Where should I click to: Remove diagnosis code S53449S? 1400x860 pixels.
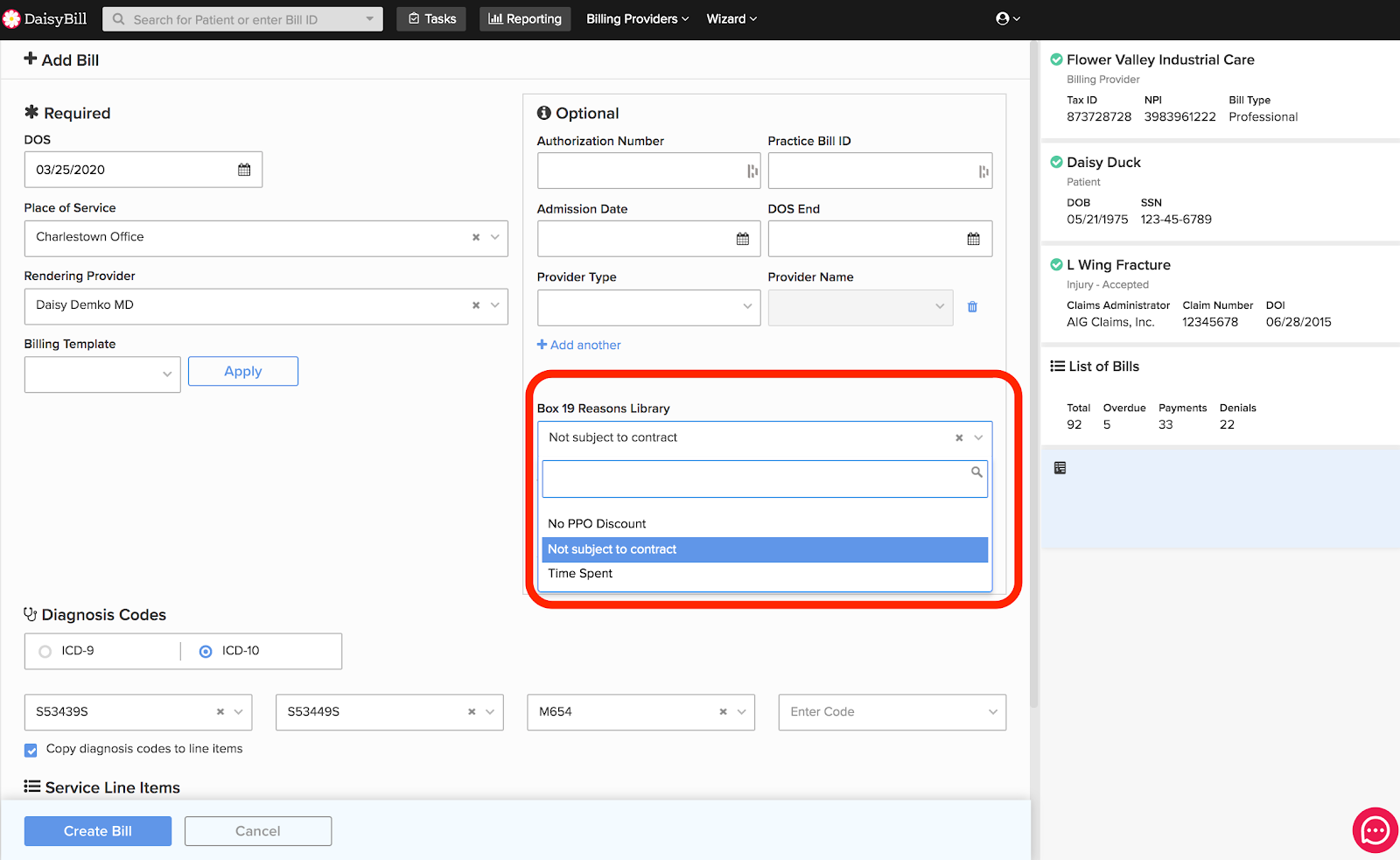pyautogui.click(x=472, y=712)
